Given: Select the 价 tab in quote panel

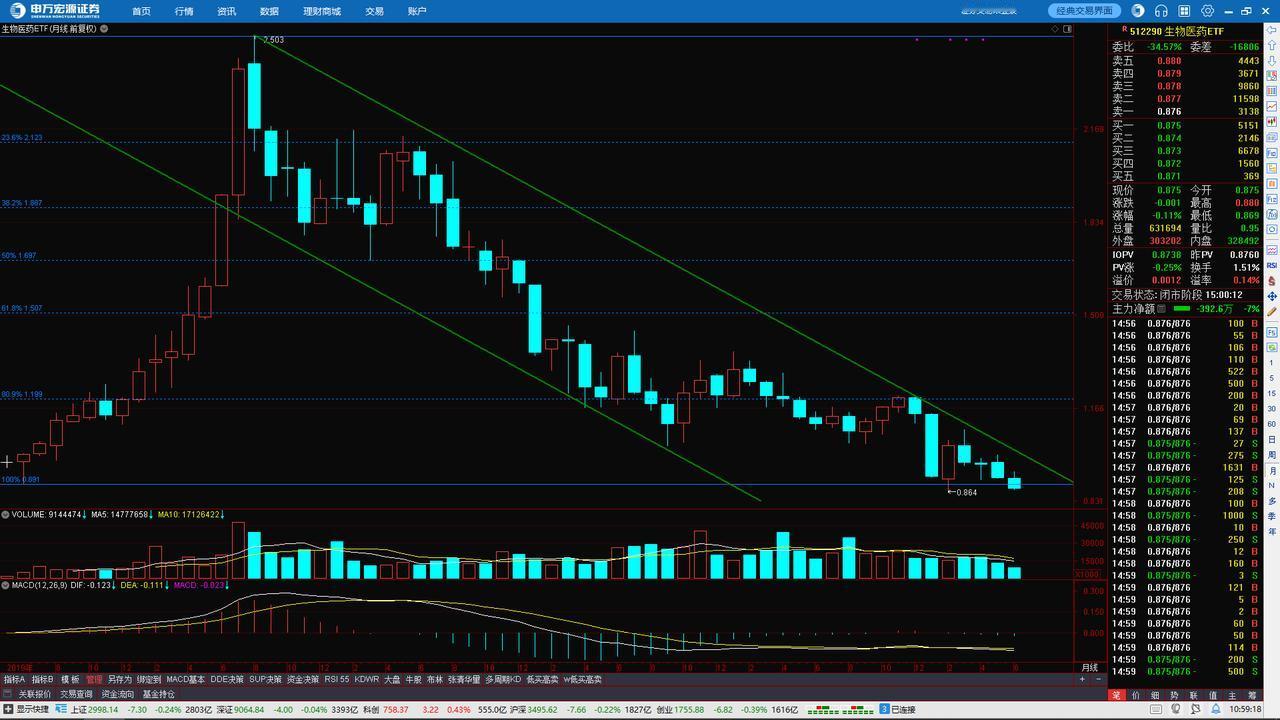Looking at the screenshot, I should (x=1137, y=695).
